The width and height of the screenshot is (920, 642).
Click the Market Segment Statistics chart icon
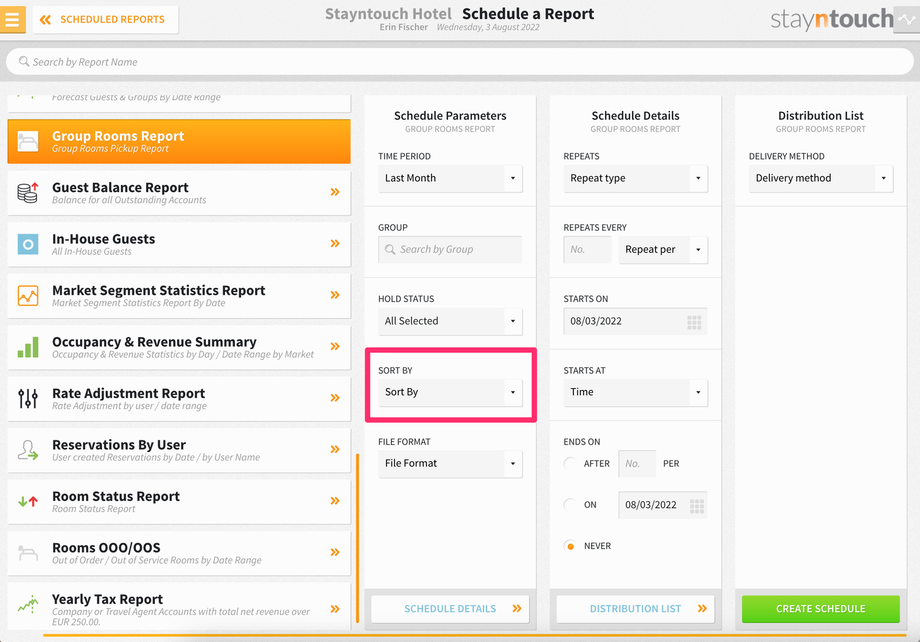(28, 296)
